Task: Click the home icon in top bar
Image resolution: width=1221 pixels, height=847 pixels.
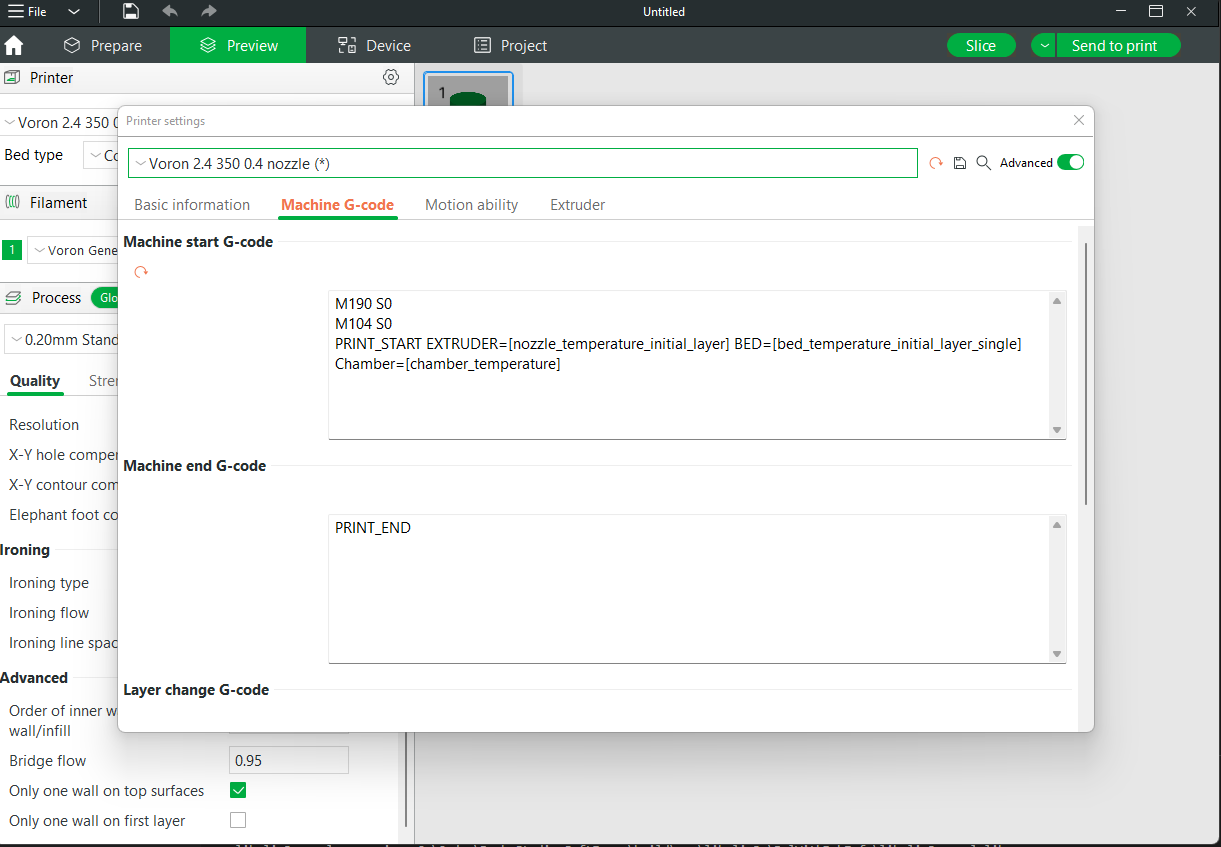Action: (x=14, y=46)
